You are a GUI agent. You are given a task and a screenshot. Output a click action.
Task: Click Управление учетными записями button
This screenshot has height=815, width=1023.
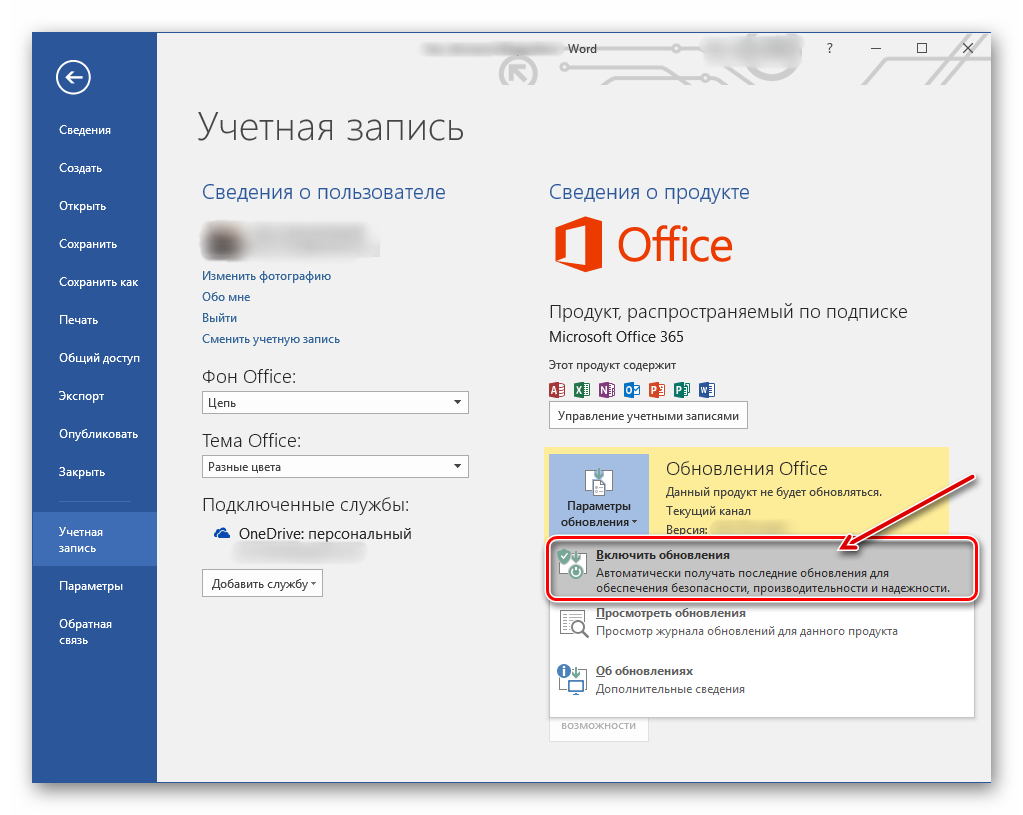point(648,415)
